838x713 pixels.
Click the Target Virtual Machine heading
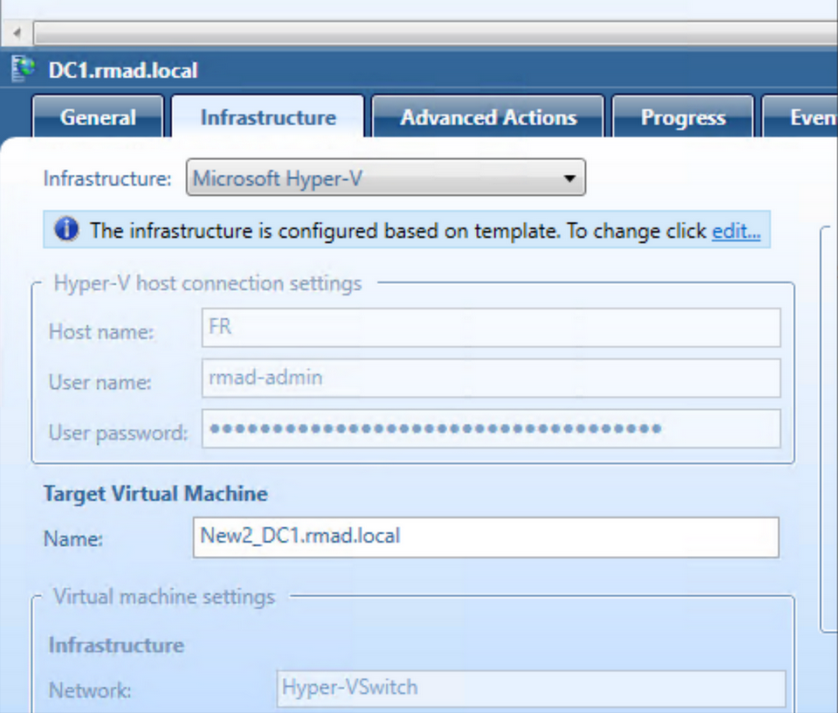point(154,493)
